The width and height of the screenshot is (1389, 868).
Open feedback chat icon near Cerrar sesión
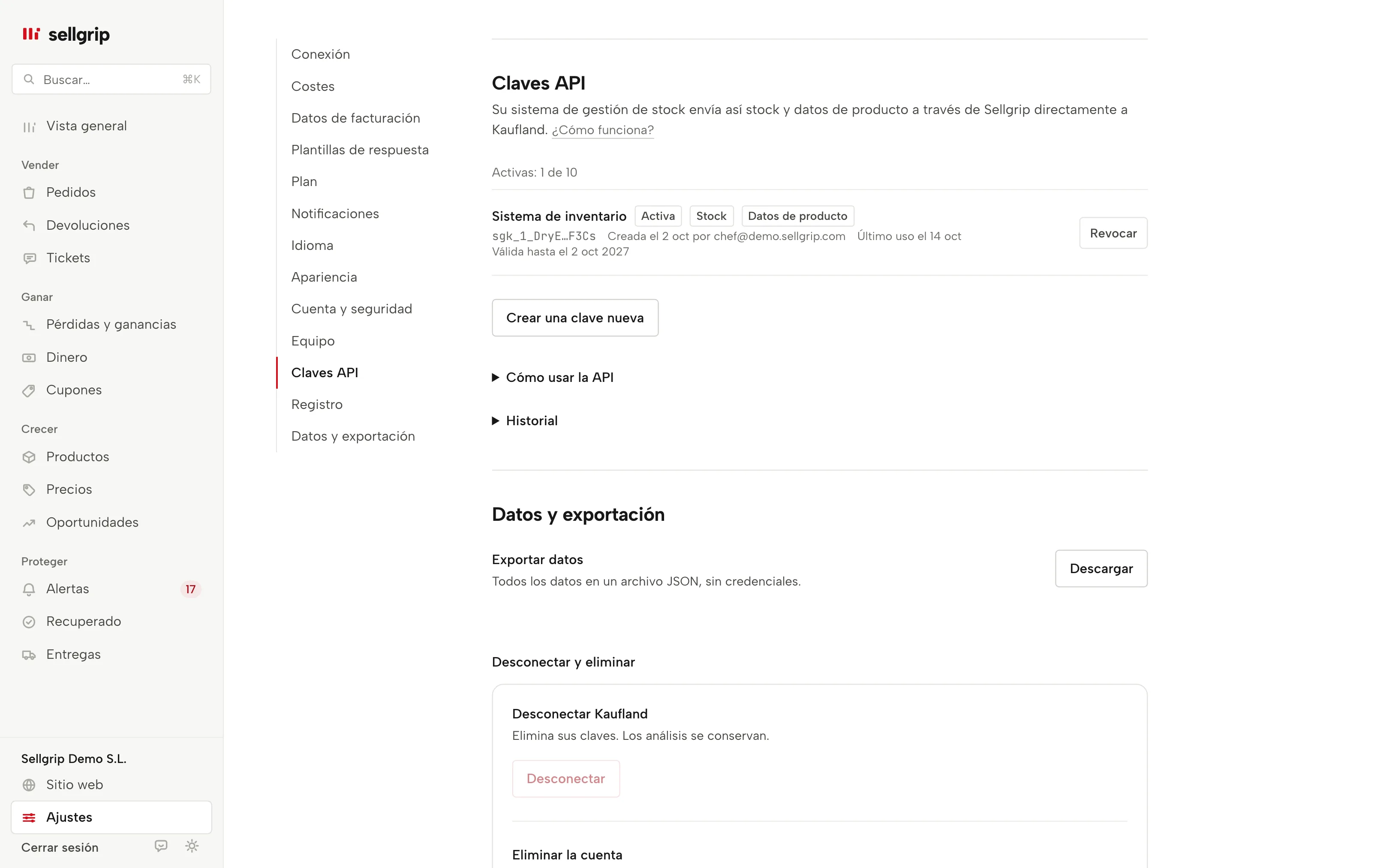click(x=161, y=846)
